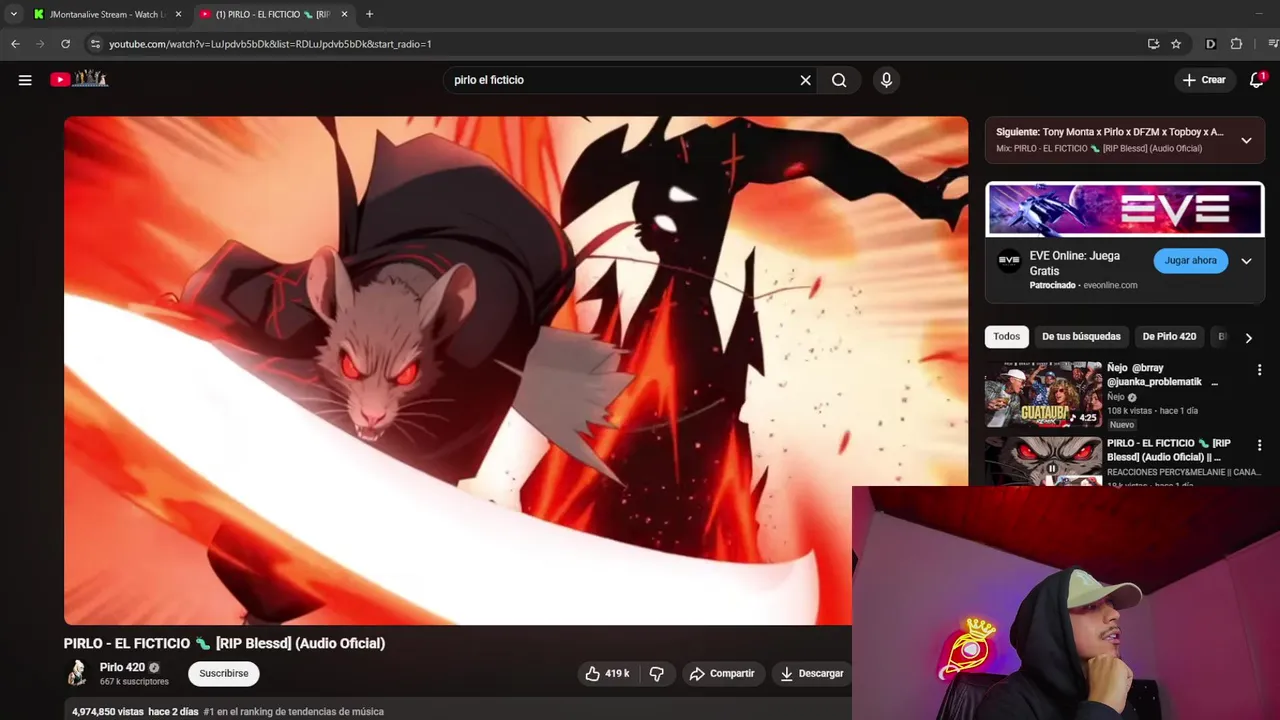Open Pirlo 420 channel name link
1280x720 pixels.
click(x=122, y=667)
